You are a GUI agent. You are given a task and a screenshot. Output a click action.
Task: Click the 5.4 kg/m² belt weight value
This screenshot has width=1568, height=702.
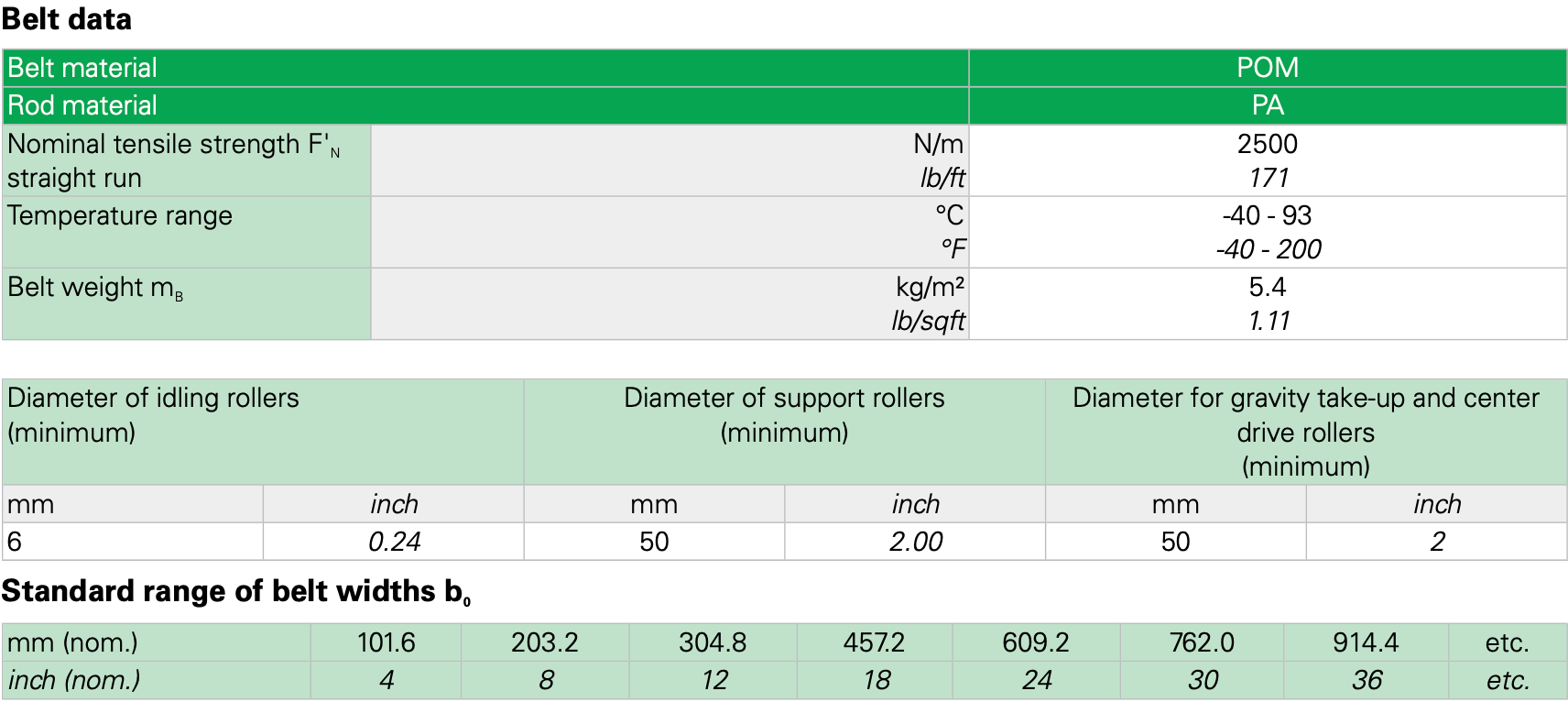click(x=1267, y=287)
